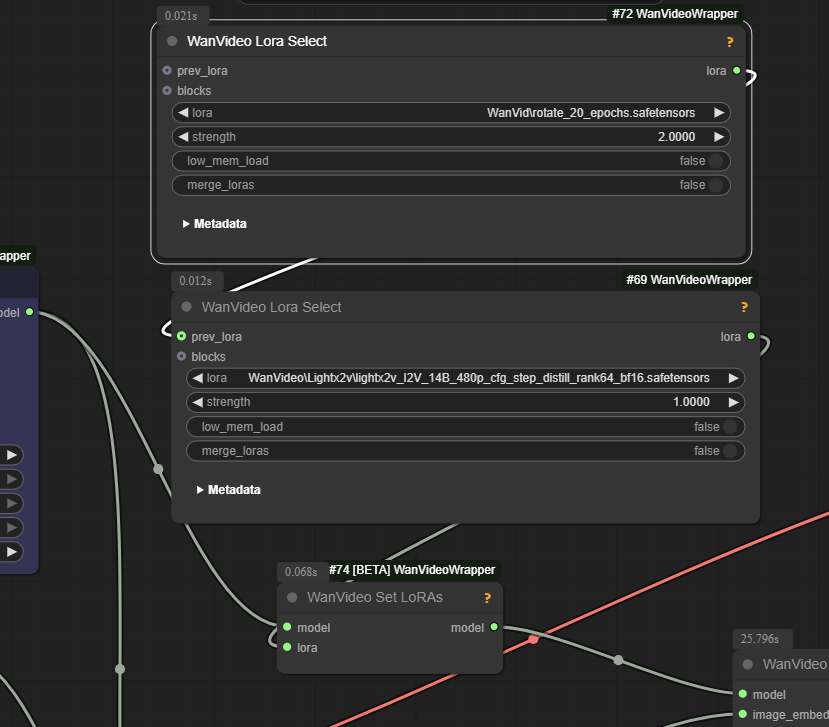This screenshot has width=829, height=727.
Task: Open help for node #69 Lora Select
Action: (744, 307)
